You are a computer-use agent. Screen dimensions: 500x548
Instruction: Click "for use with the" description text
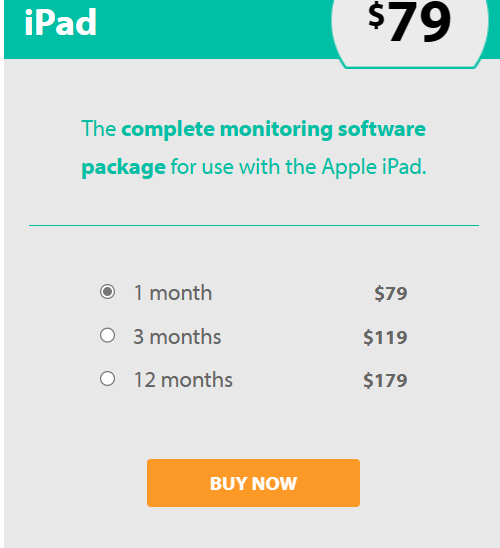tap(244, 166)
